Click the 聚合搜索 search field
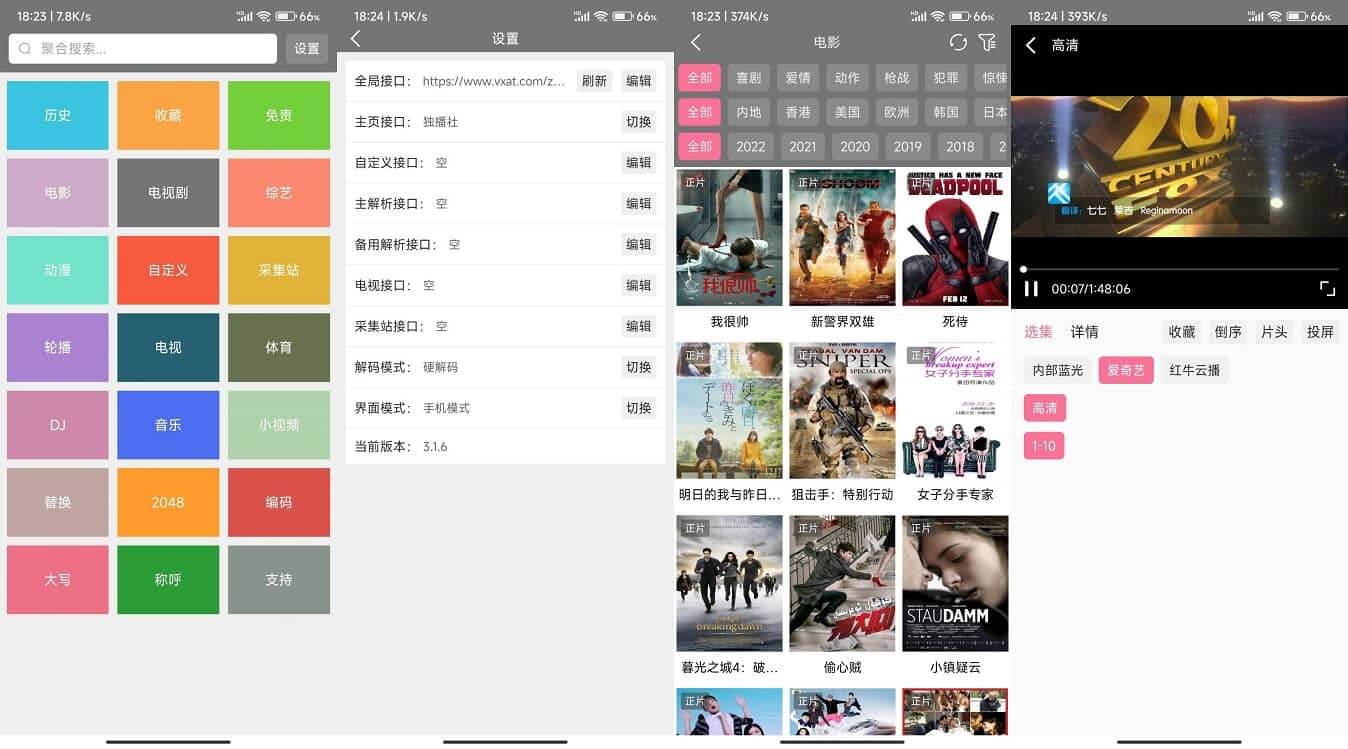Screen dimensions: 1348x749 click(143, 49)
